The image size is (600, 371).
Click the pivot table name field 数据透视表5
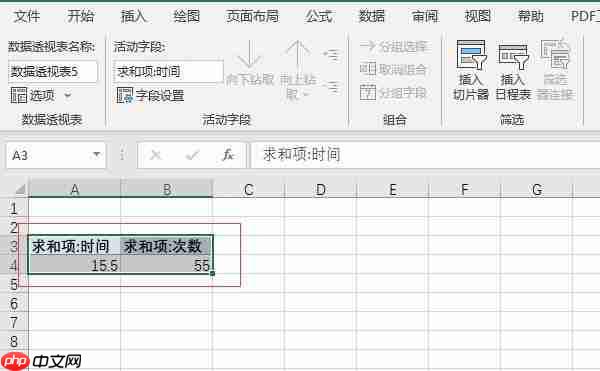pos(52,72)
